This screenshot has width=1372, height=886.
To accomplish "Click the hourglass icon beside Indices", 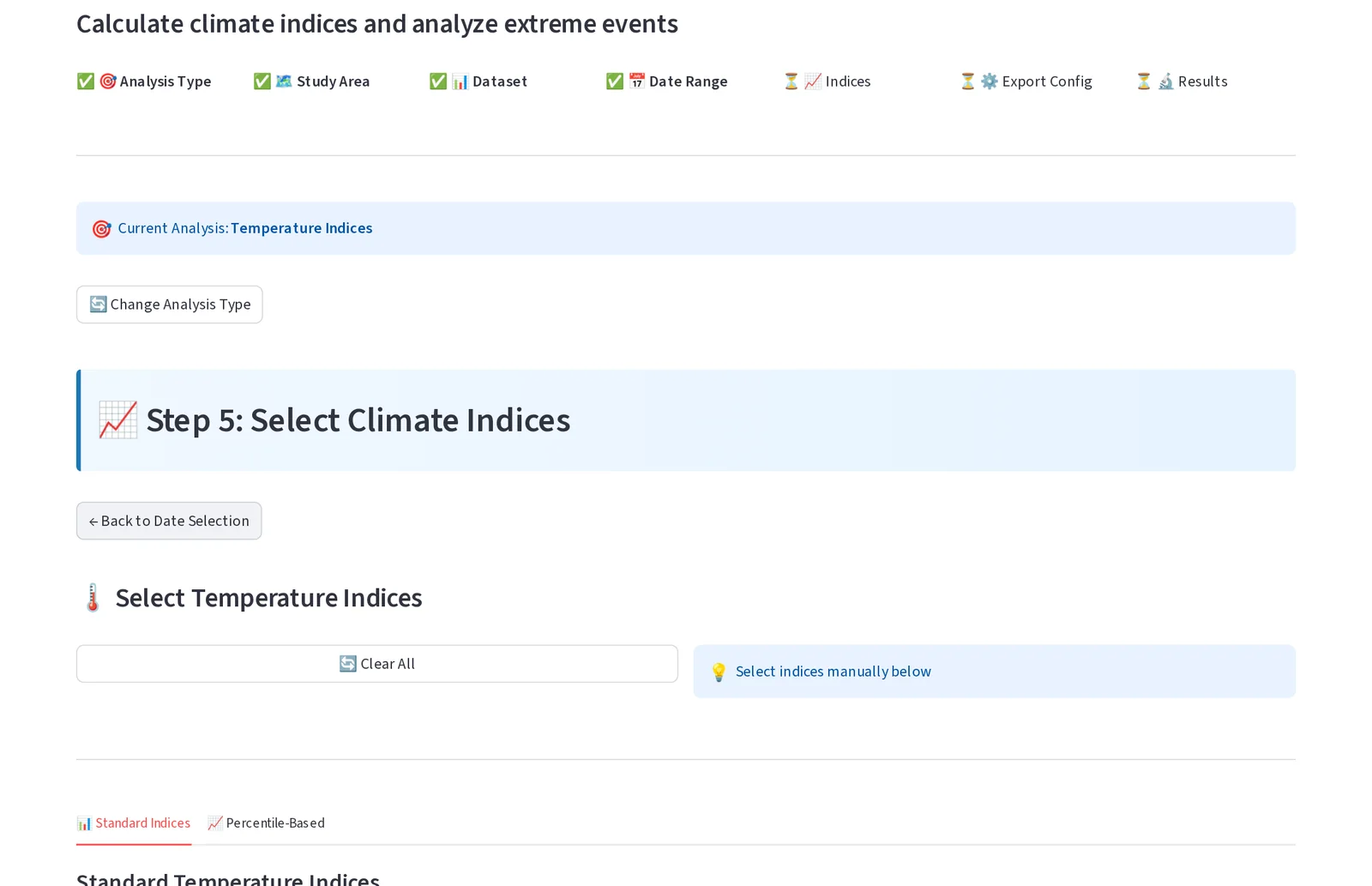I will pos(791,81).
